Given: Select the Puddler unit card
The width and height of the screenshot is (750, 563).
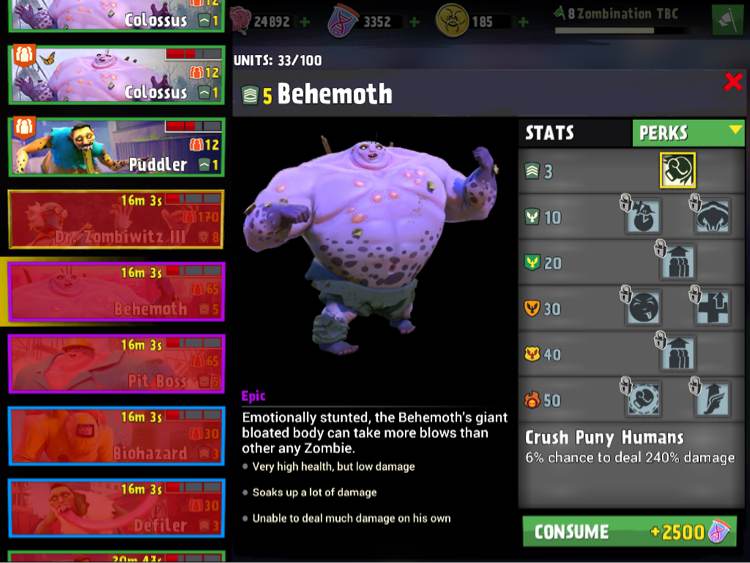Looking at the screenshot, I should [116, 147].
